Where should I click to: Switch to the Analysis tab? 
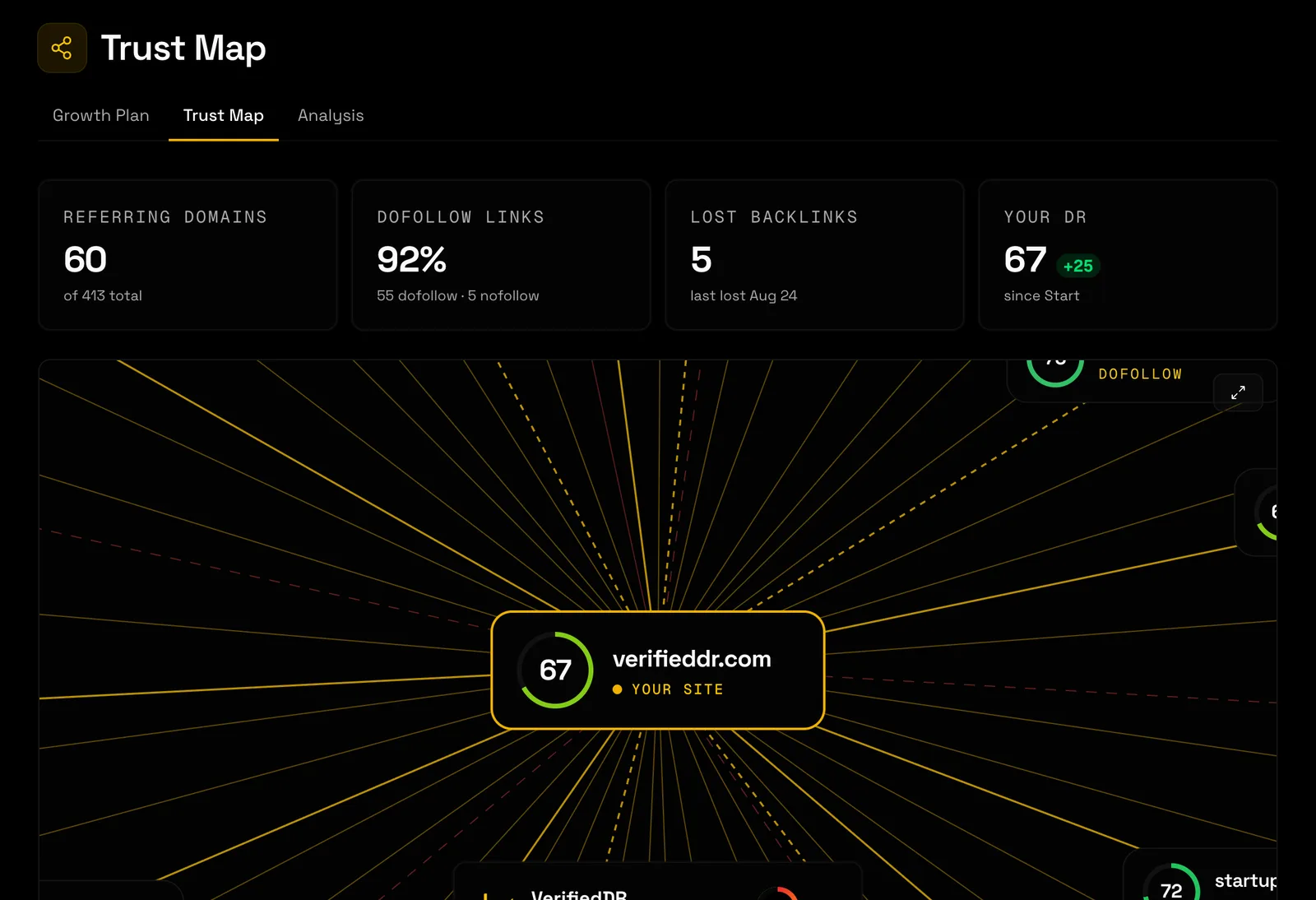point(331,115)
